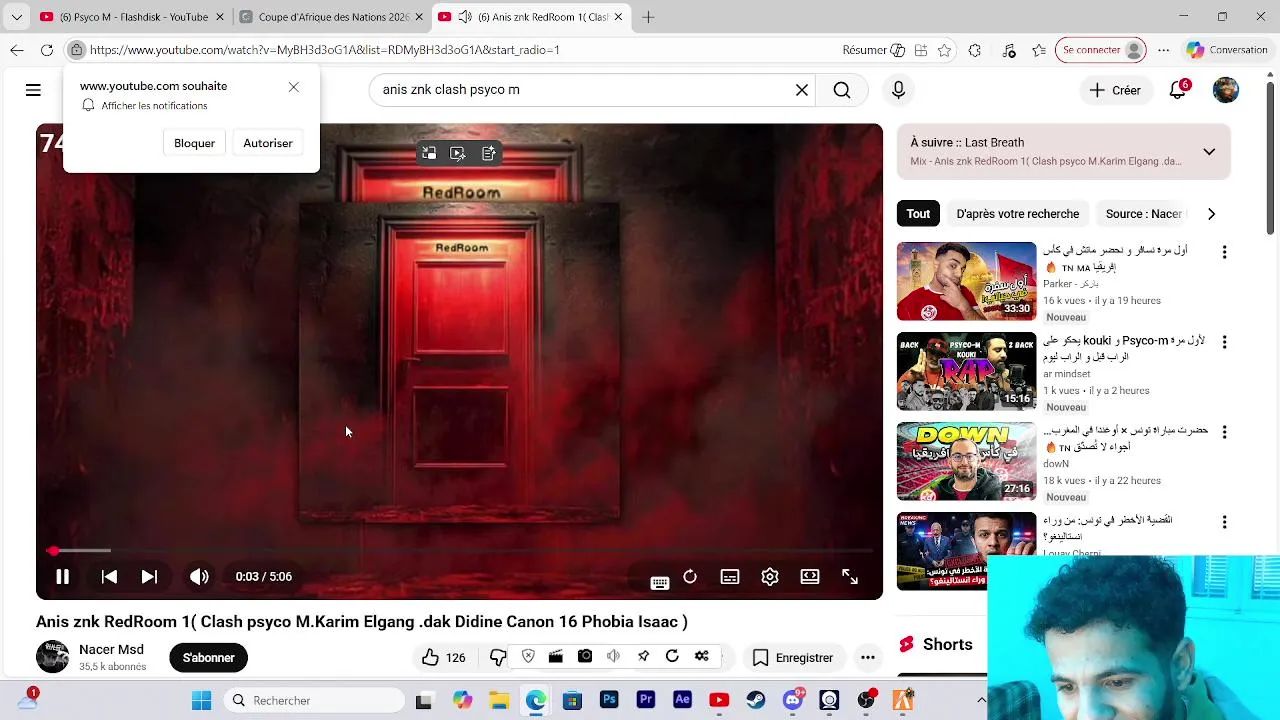Open the Parker 33:30 video thumbnail
This screenshot has width=1280, height=720.
(966, 281)
